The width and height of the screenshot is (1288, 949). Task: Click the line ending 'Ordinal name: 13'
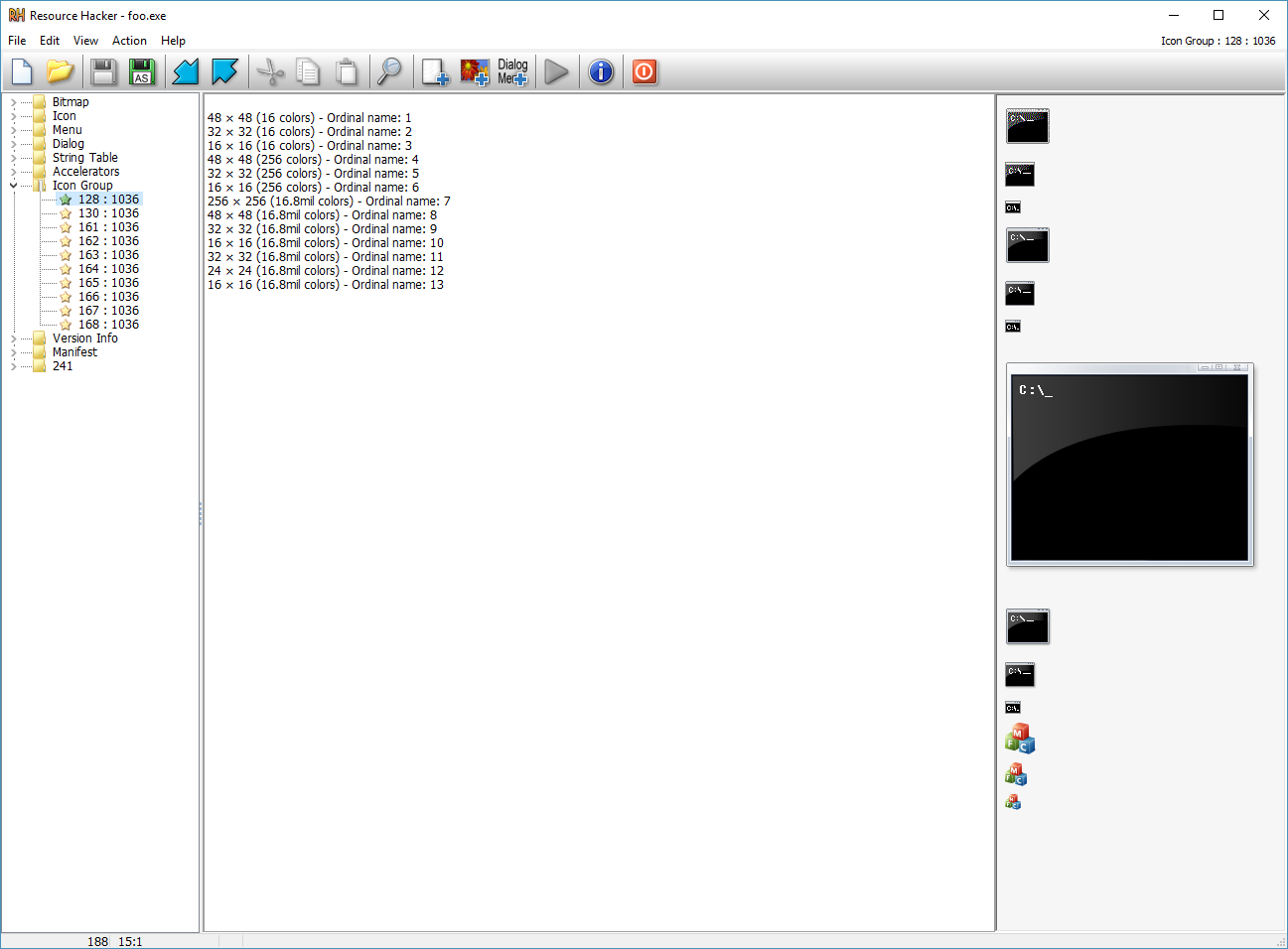click(326, 285)
